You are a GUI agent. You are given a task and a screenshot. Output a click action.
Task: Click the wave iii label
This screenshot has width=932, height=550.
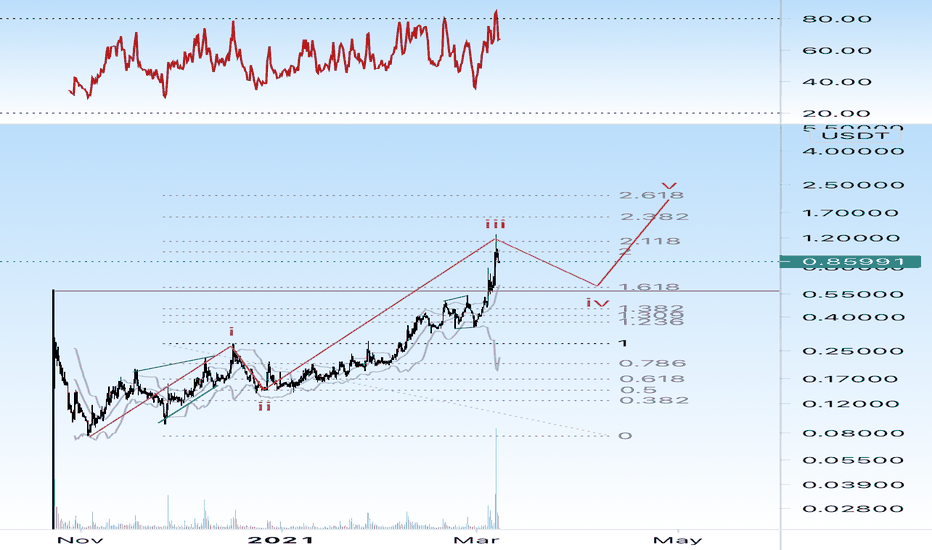[x=495, y=224]
